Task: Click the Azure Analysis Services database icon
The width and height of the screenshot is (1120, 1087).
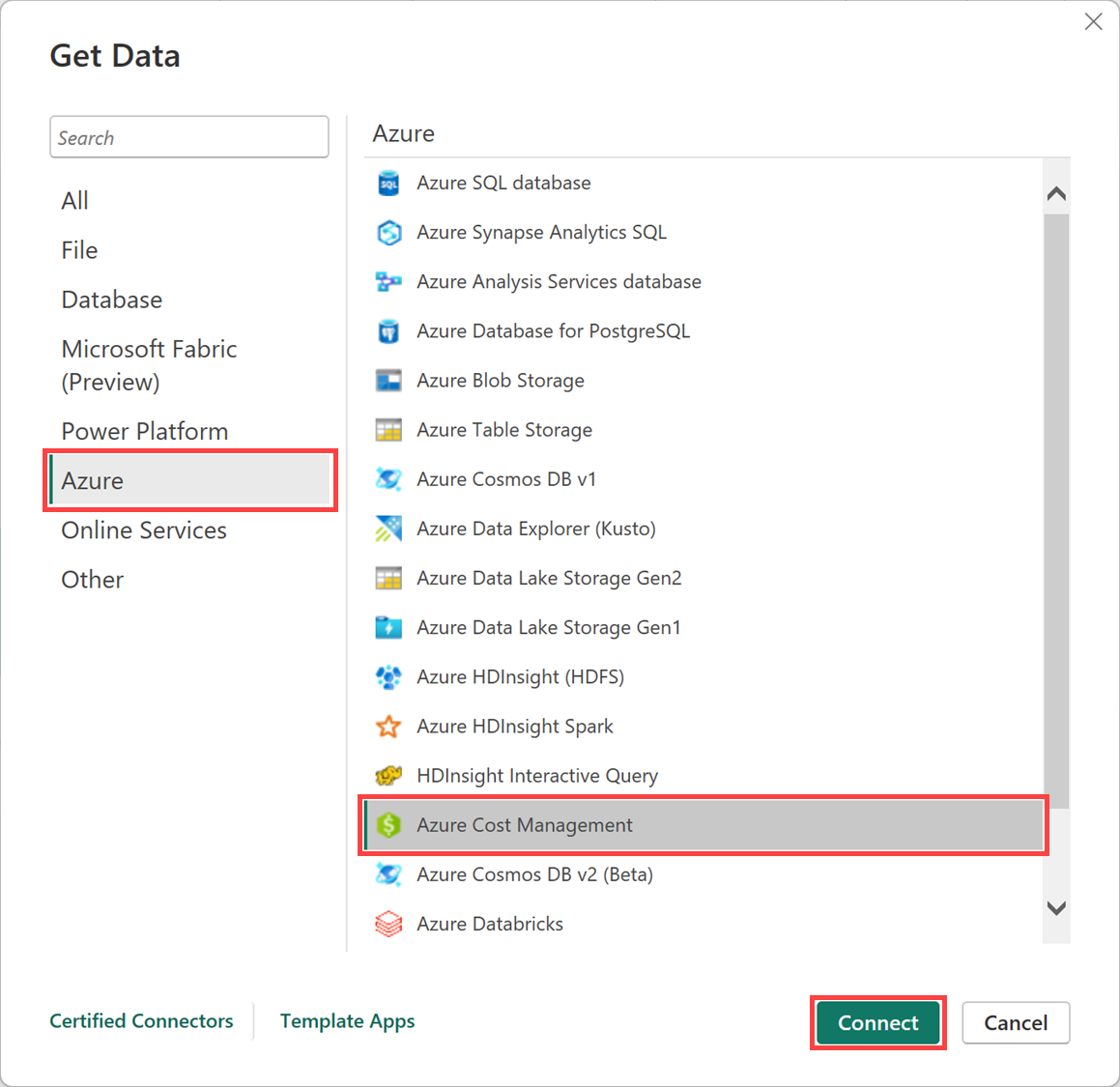Action: coord(388,282)
